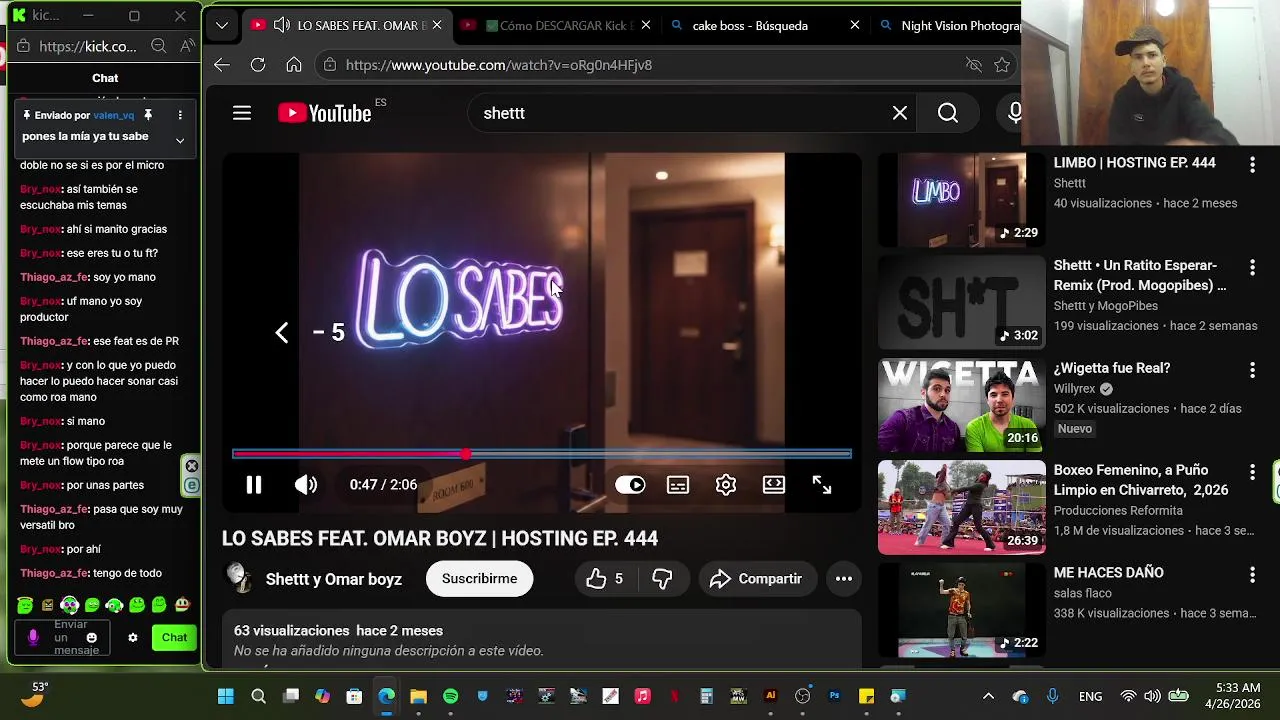Viewport: 1280px width, 720px height.
Task: Open the Boxeo Femenino video thumbnail
Action: (961, 507)
